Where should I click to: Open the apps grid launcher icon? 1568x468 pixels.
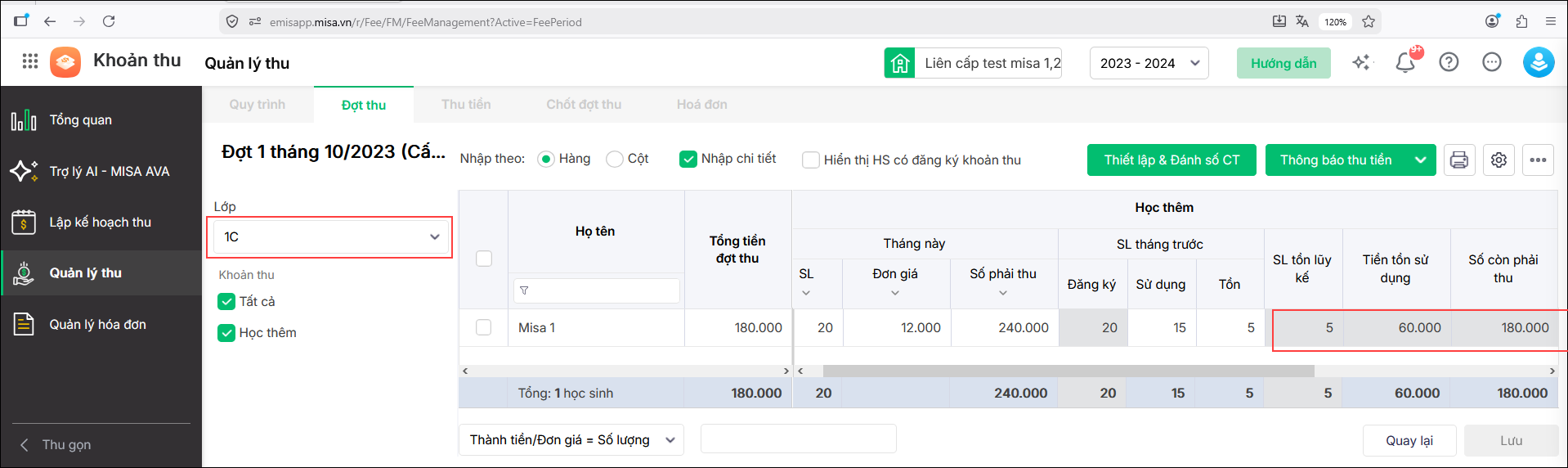coord(30,61)
